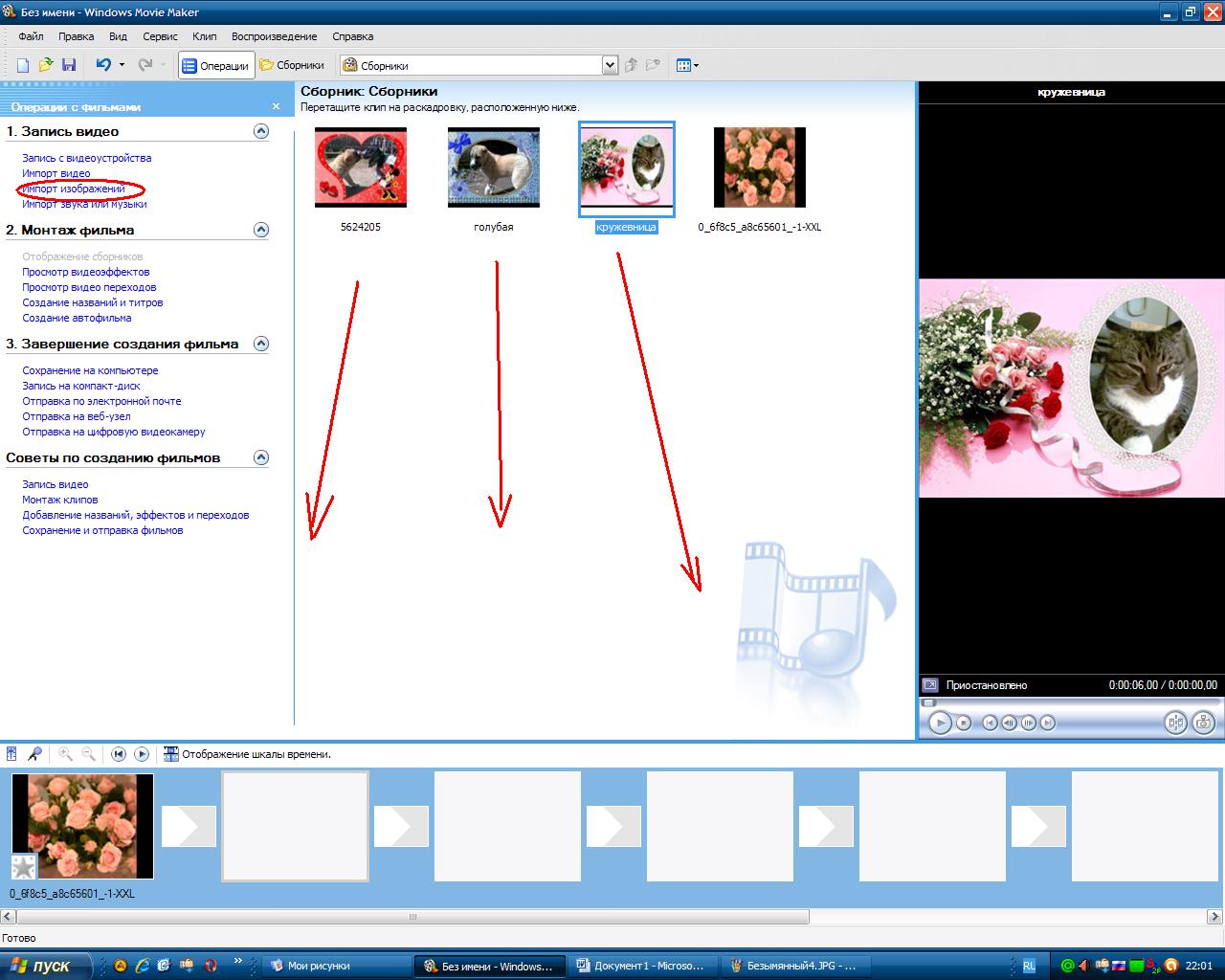Close the Операции с фильмами pane
Image resolution: width=1225 pixels, height=980 pixels.
277,106
